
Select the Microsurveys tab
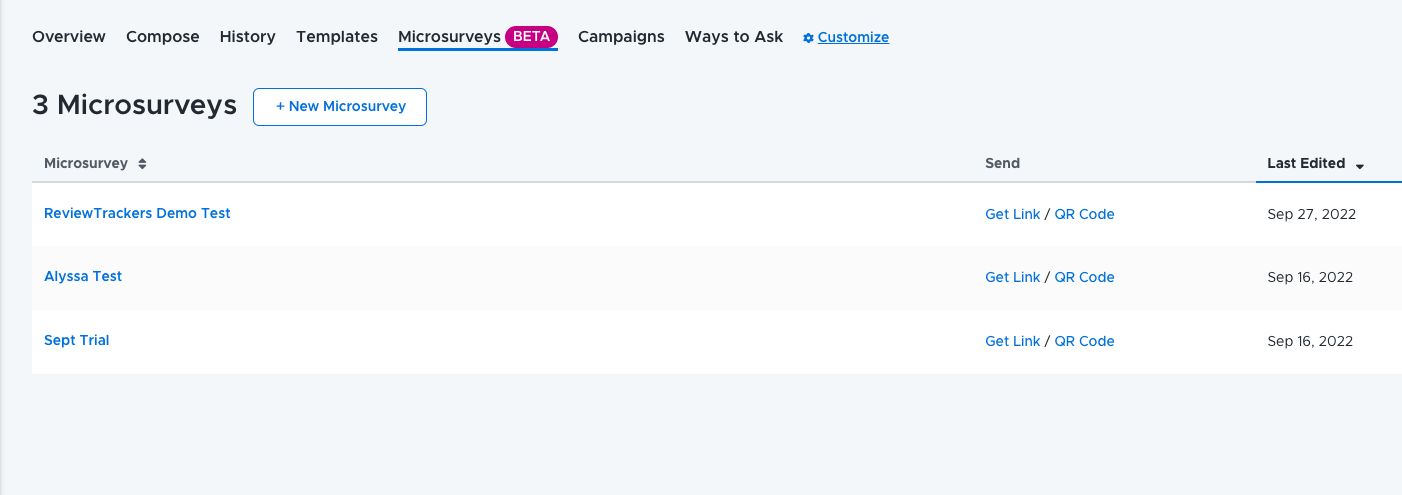coord(449,37)
